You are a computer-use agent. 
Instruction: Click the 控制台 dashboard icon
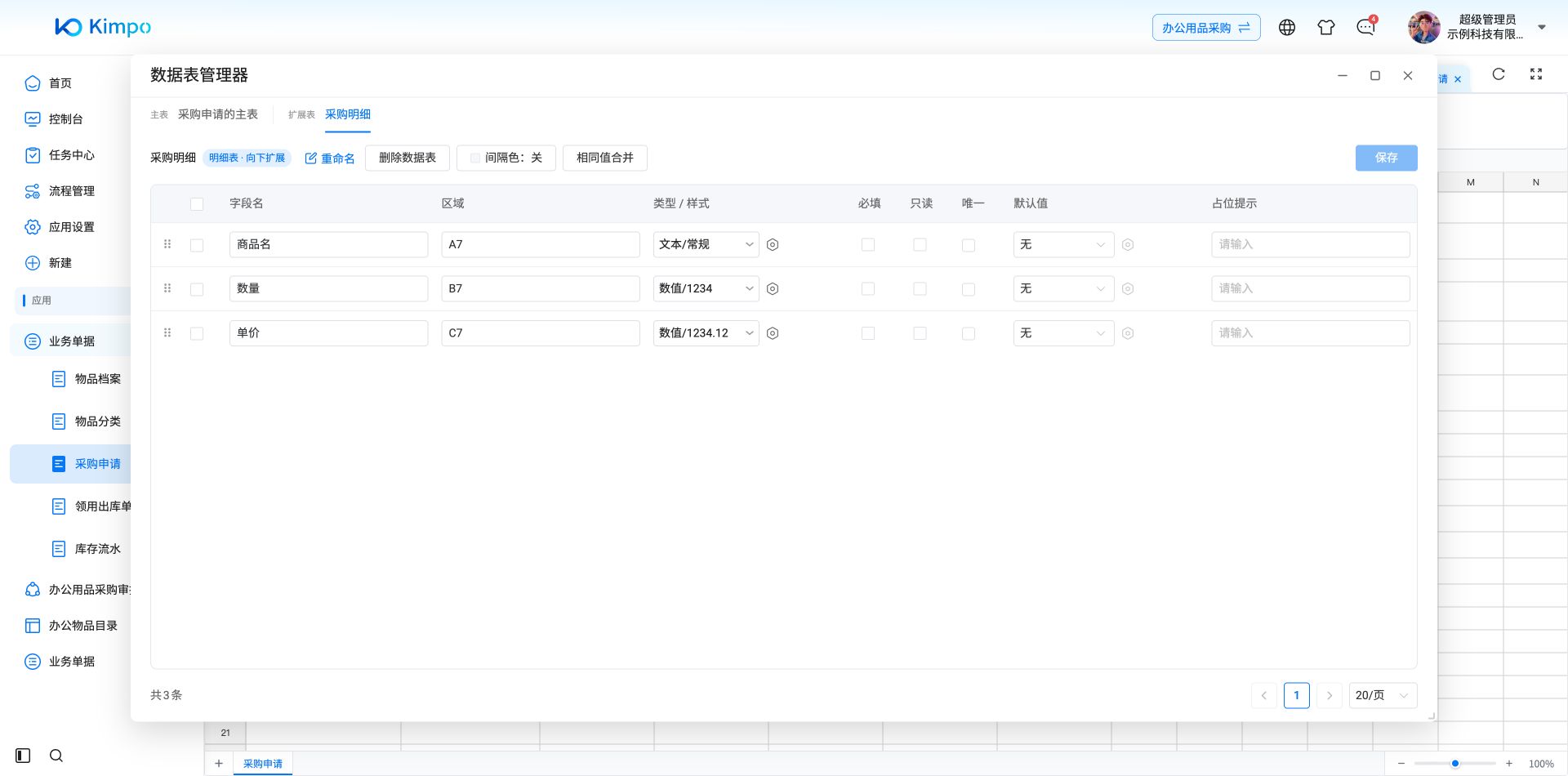click(x=33, y=119)
